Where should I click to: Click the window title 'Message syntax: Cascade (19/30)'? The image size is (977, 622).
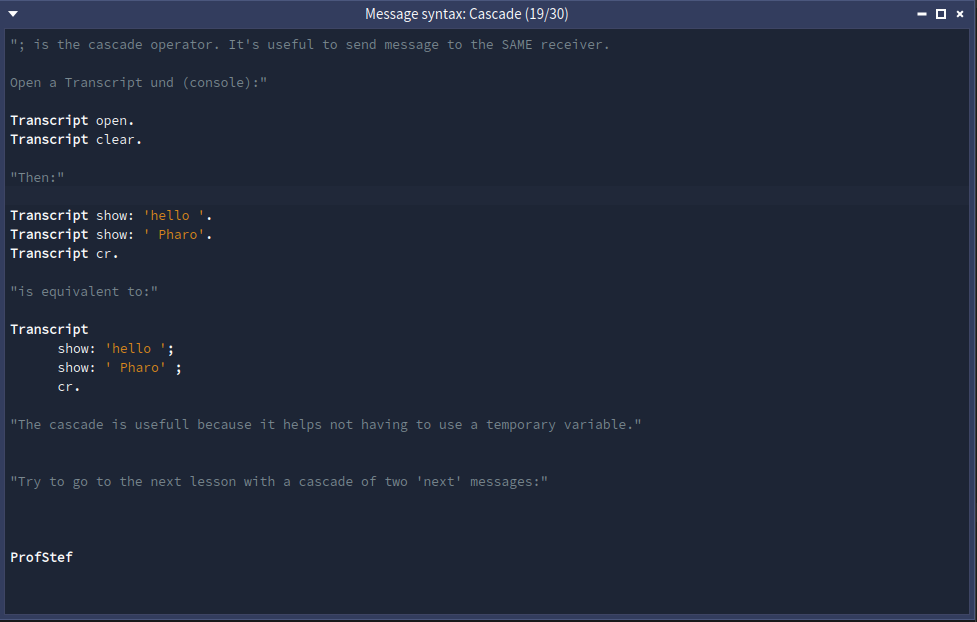[467, 14]
